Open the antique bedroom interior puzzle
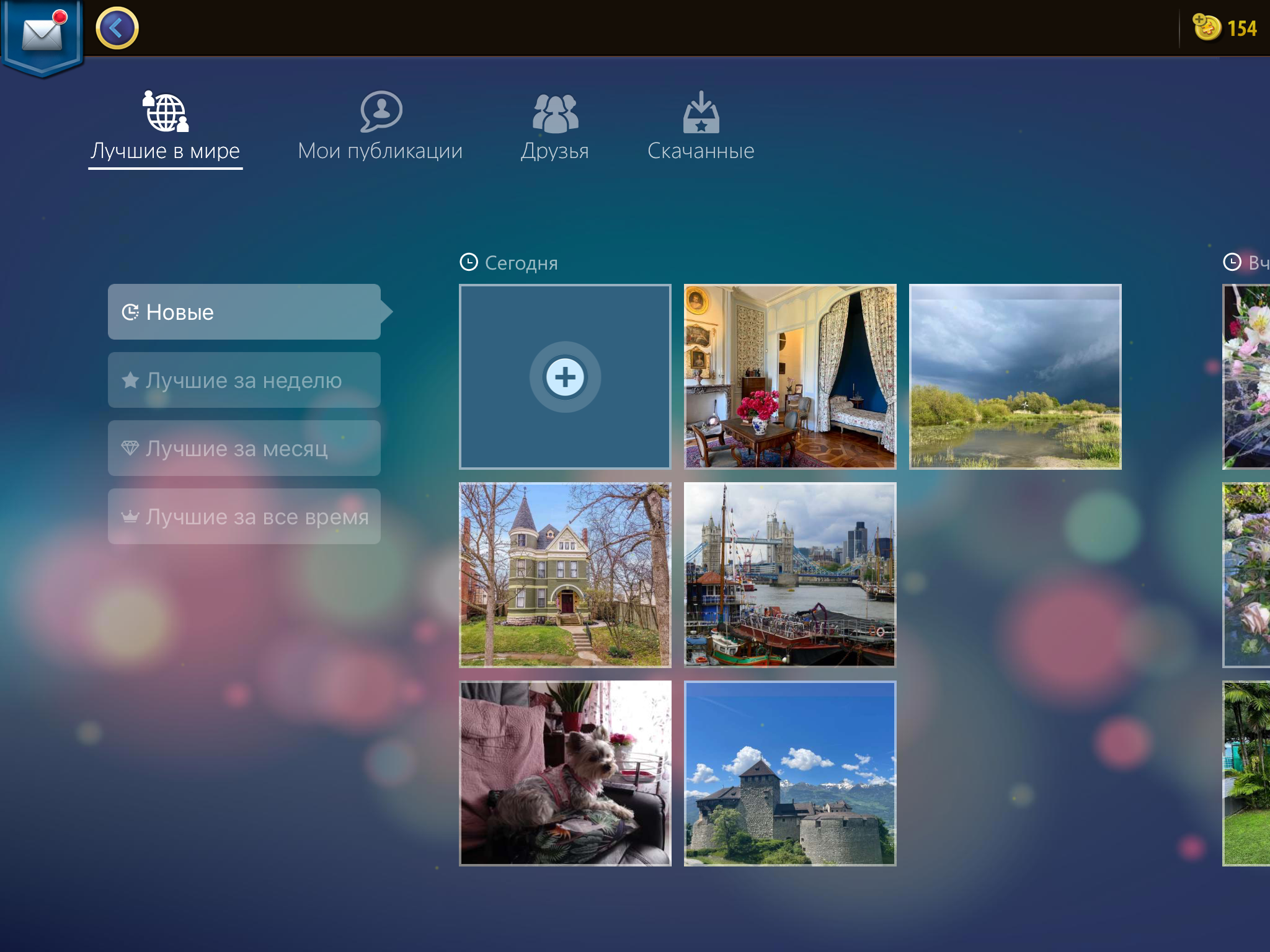Image resolution: width=1270 pixels, height=952 pixels. point(790,377)
